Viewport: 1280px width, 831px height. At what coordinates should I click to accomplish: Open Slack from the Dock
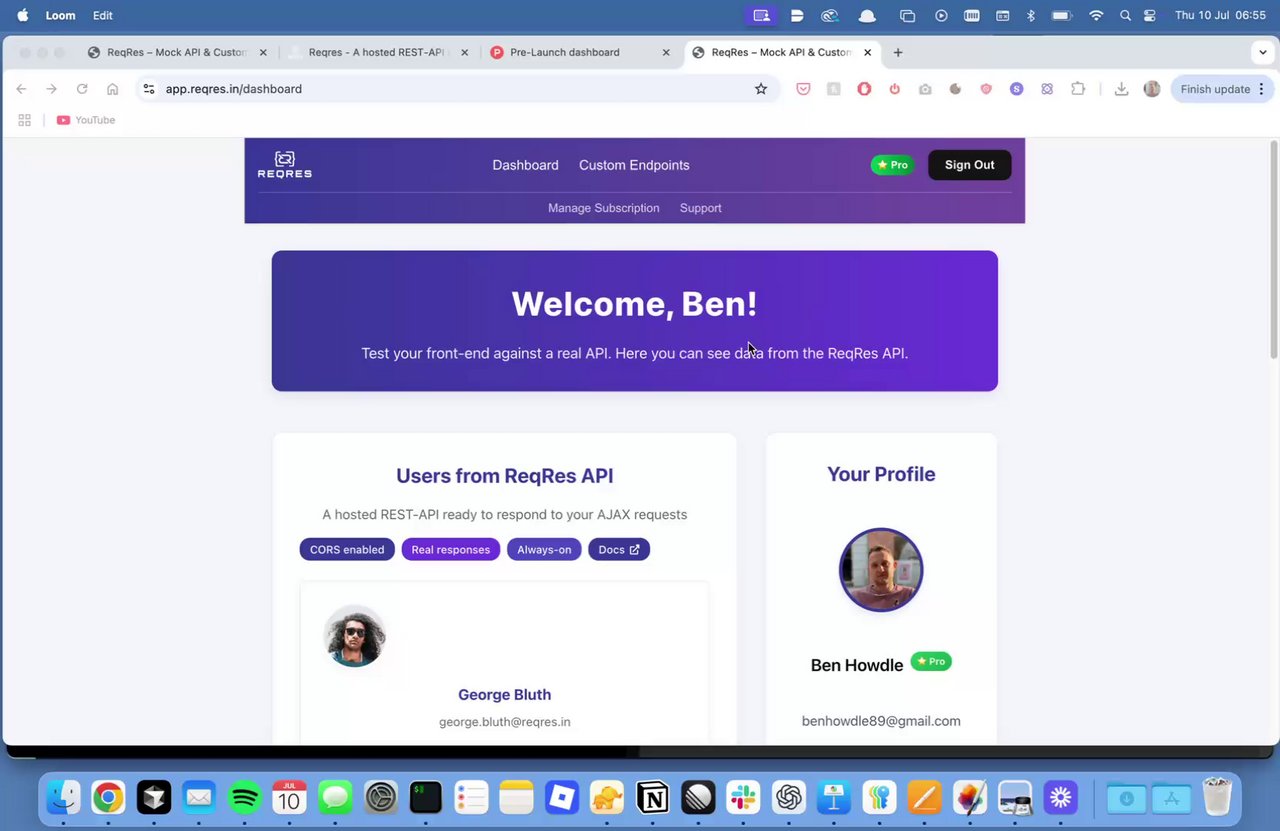(743, 797)
